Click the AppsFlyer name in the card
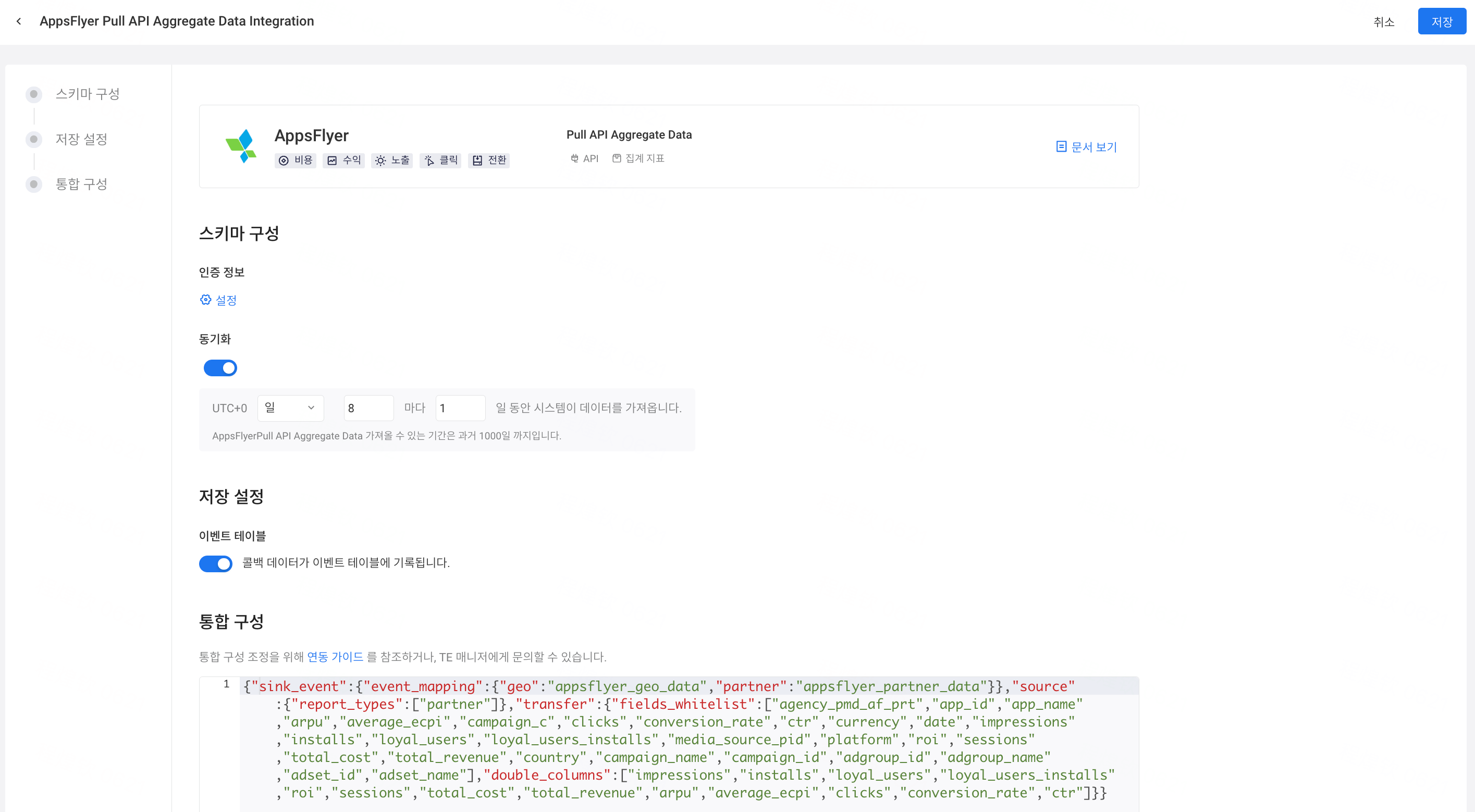The width and height of the screenshot is (1475, 812). coord(312,136)
